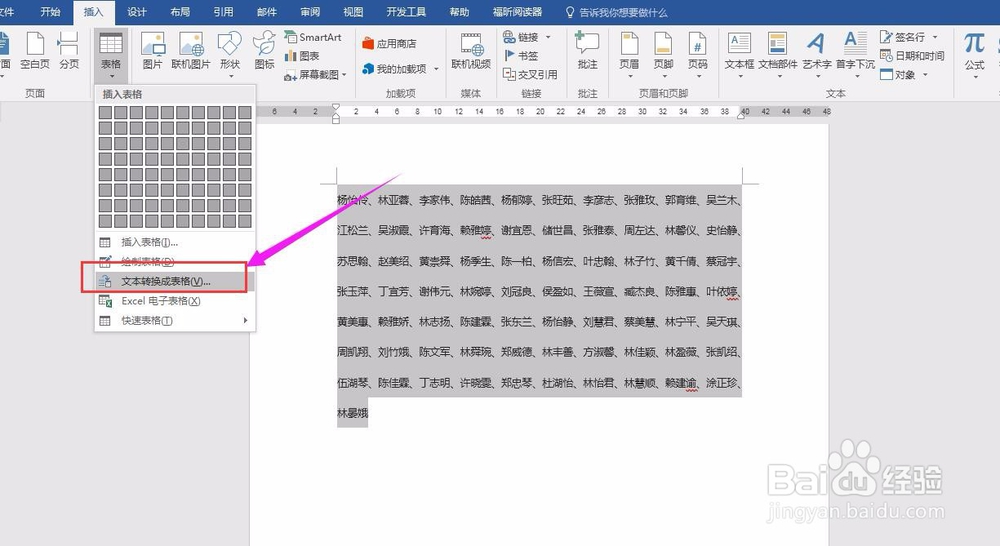The height and width of the screenshot is (546, 1000).
Task: Switch to the 视图 ribbon tab
Action: tap(353, 11)
